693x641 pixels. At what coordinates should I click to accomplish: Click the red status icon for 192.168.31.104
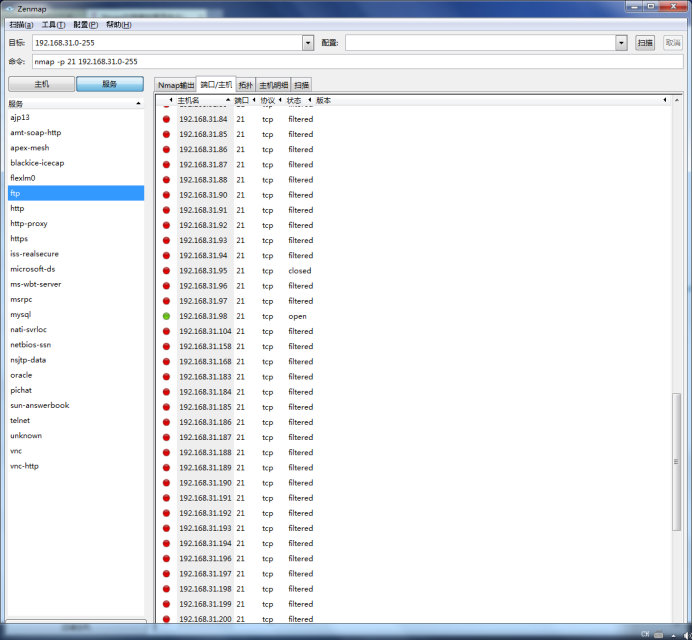click(166, 331)
